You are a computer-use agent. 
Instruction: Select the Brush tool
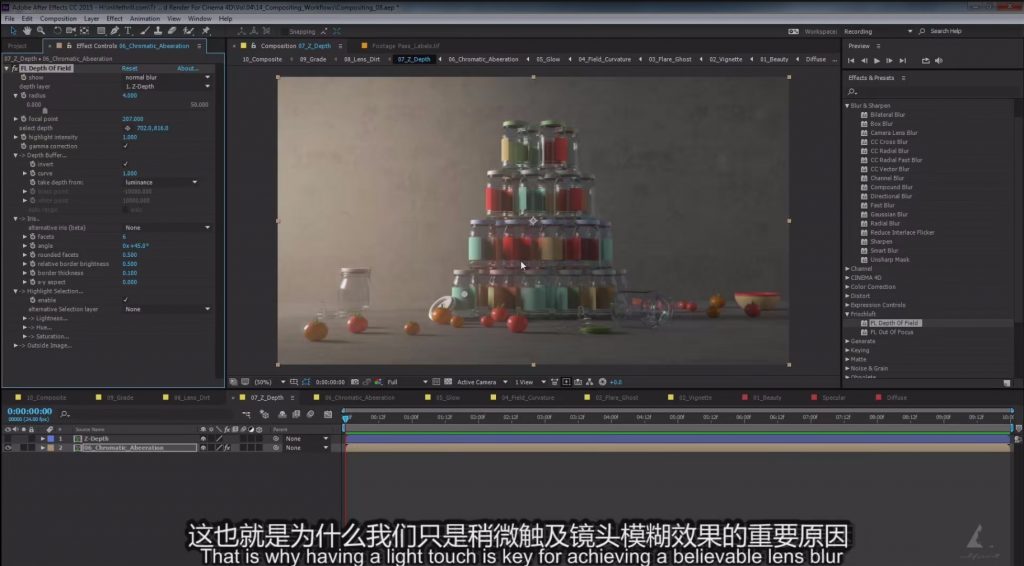pos(144,31)
